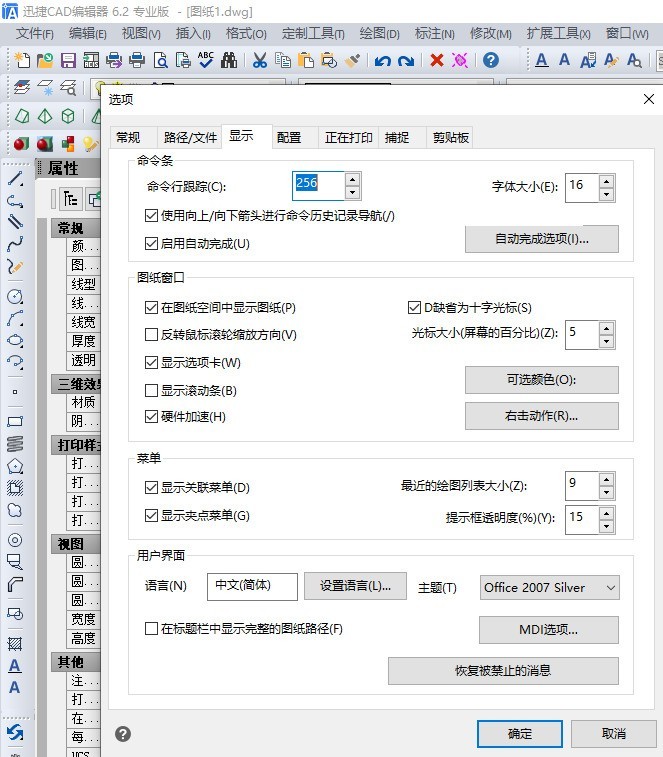Open the 修改(M) menu
663x757 pixels.
tap(491, 34)
